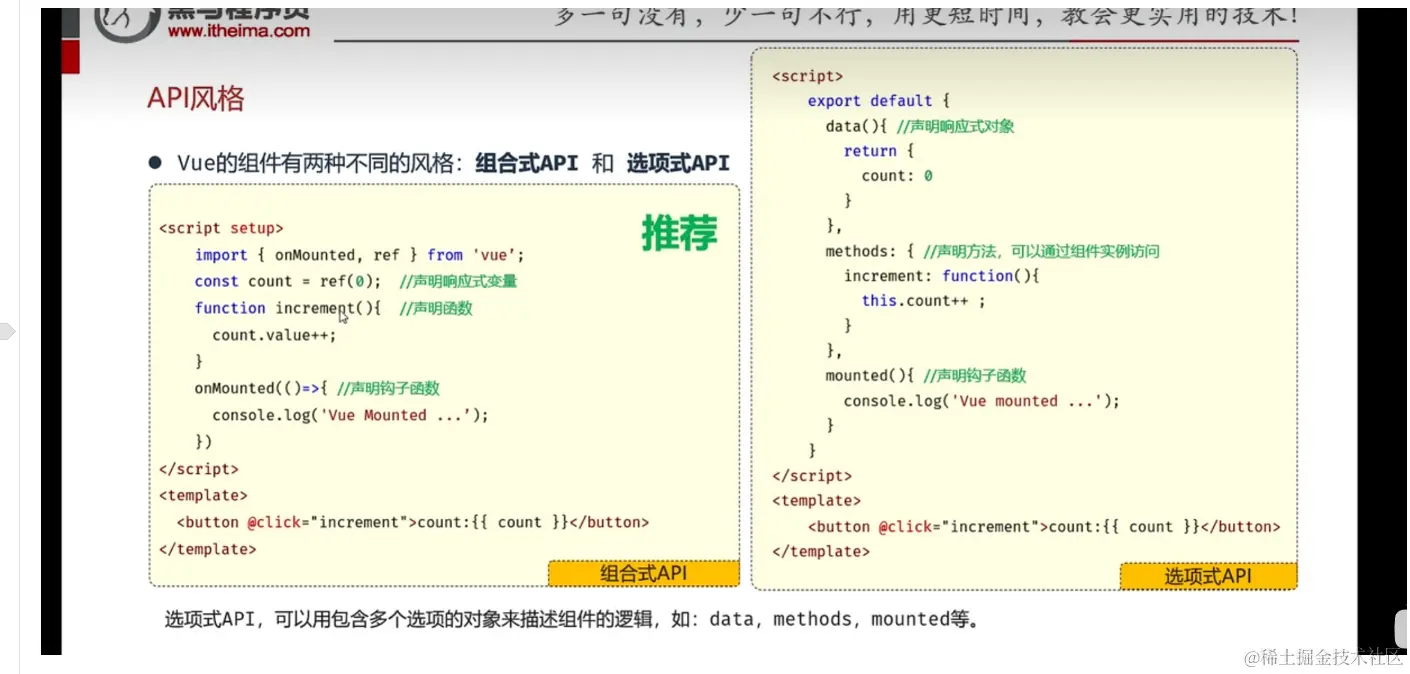Click 'console.log' line in the 组合式API panel

click(351, 415)
